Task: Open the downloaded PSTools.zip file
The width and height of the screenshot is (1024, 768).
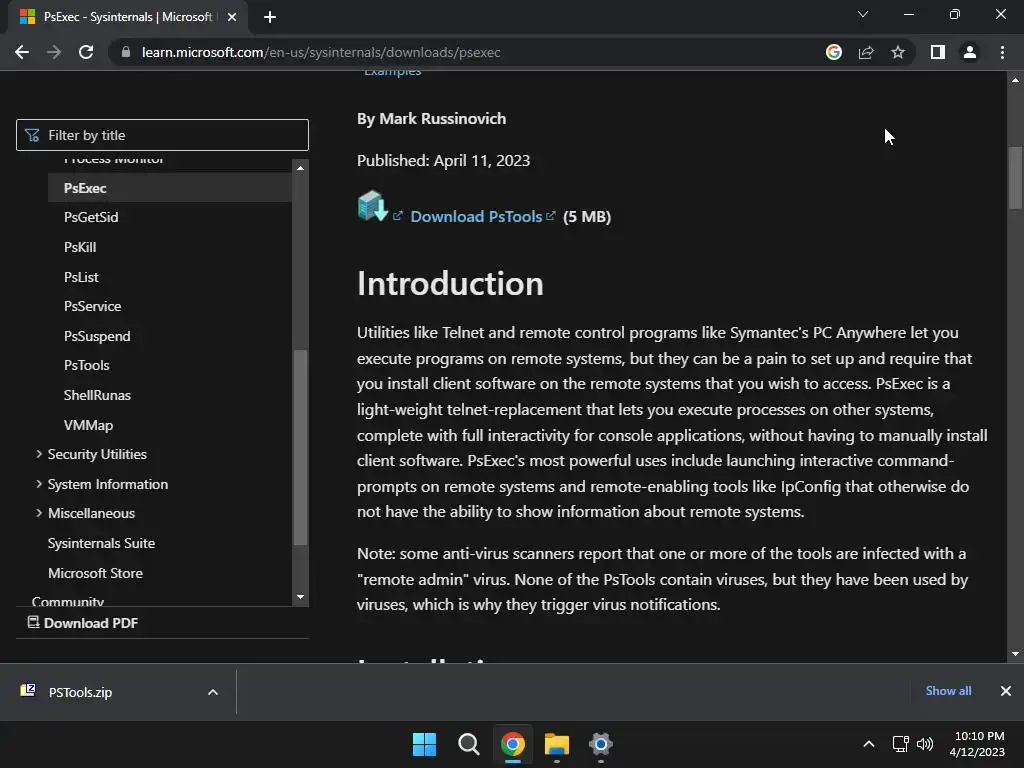Action: pos(80,692)
